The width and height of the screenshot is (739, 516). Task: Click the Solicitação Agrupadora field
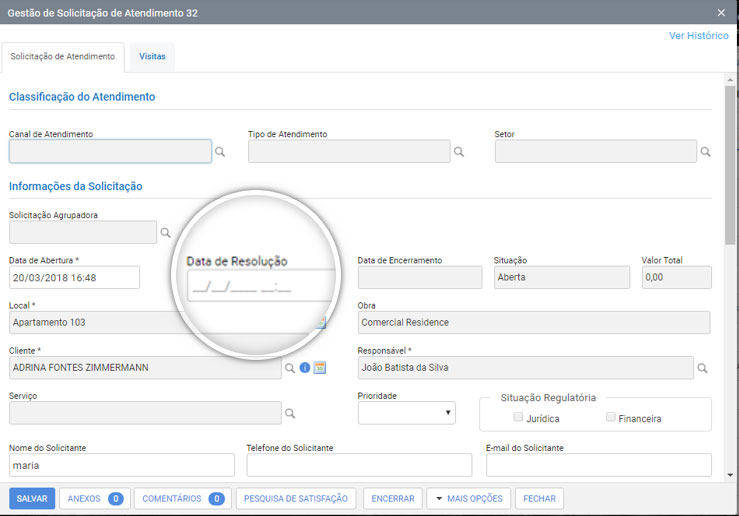coord(83,232)
